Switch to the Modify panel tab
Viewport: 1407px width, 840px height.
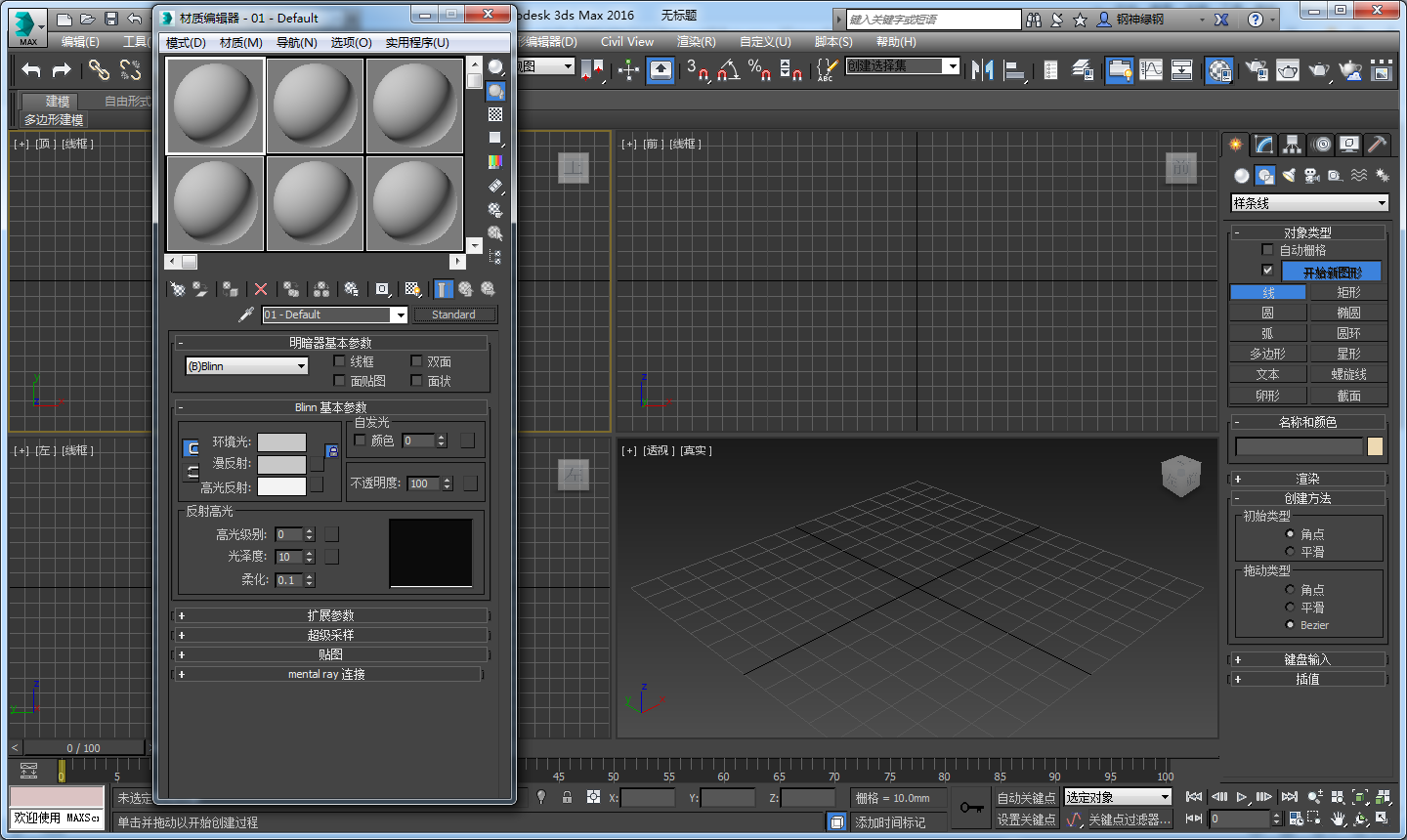click(1264, 145)
